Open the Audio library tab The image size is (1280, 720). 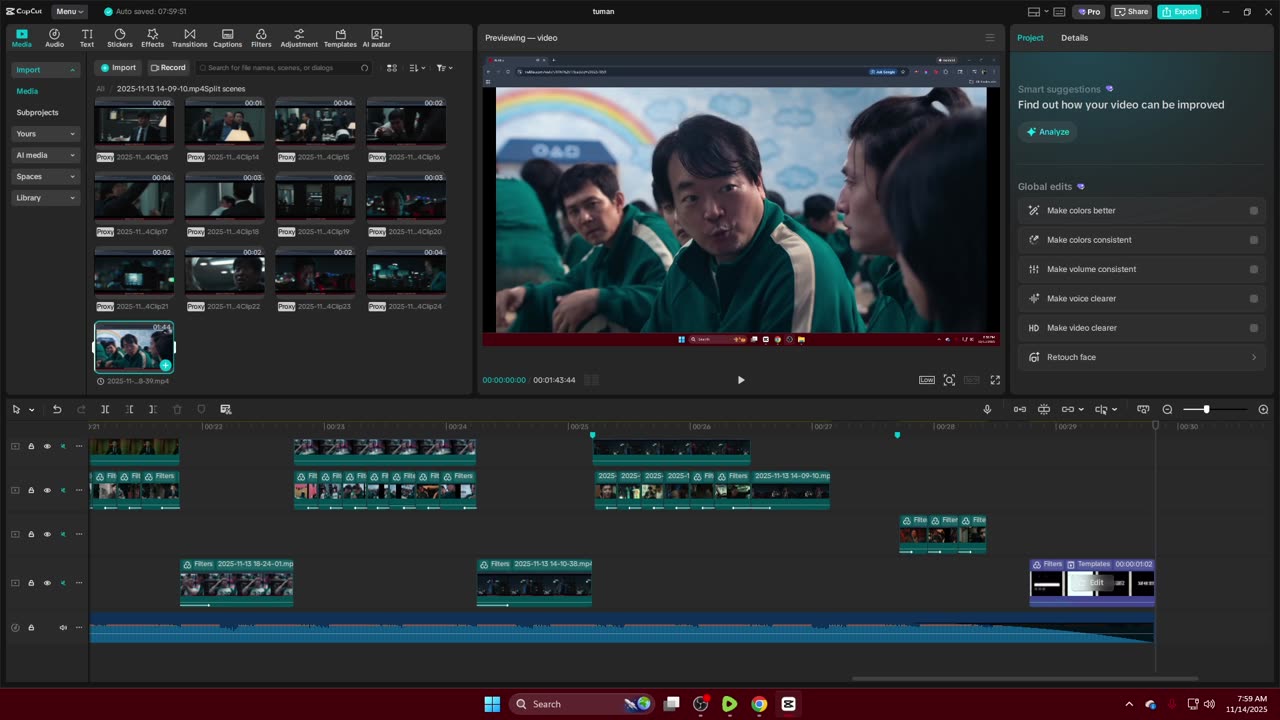click(54, 38)
